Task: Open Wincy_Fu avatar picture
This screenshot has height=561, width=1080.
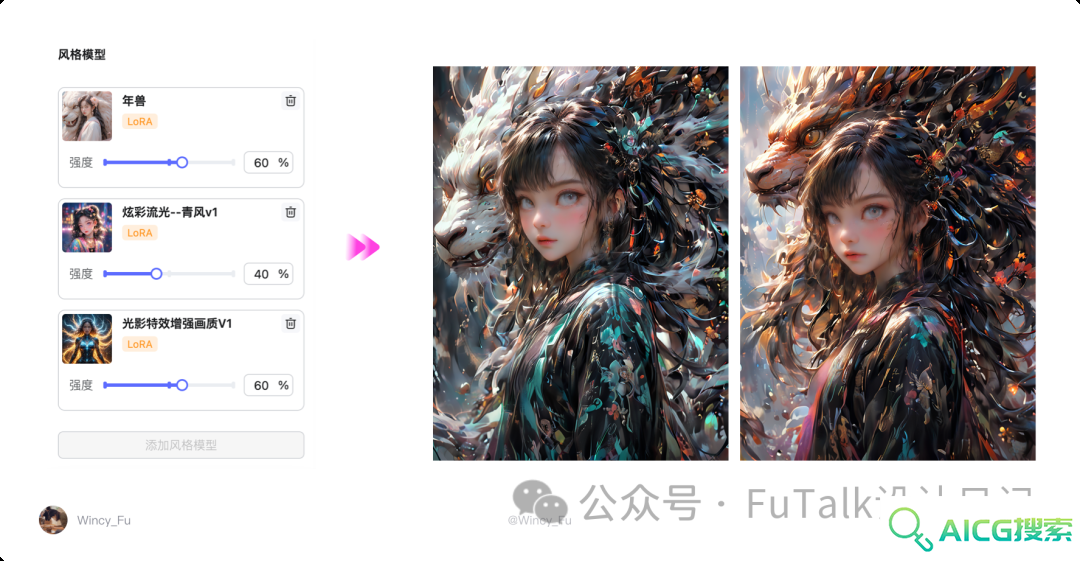Action: tap(53, 520)
